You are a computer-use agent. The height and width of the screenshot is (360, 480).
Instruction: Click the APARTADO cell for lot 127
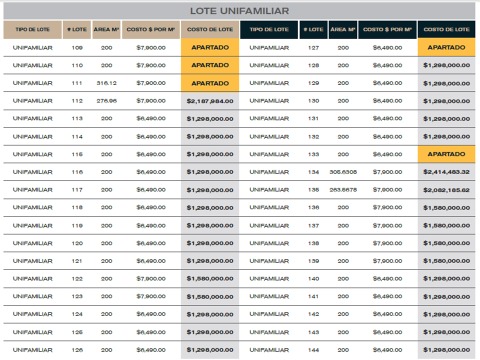point(446,47)
